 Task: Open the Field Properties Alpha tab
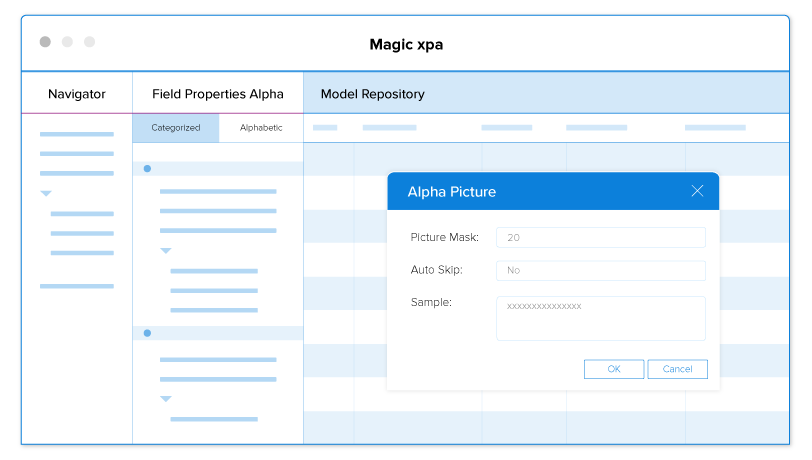pos(217,94)
